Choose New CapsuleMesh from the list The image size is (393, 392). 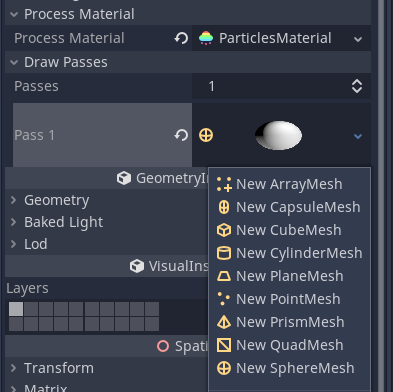click(x=289, y=207)
